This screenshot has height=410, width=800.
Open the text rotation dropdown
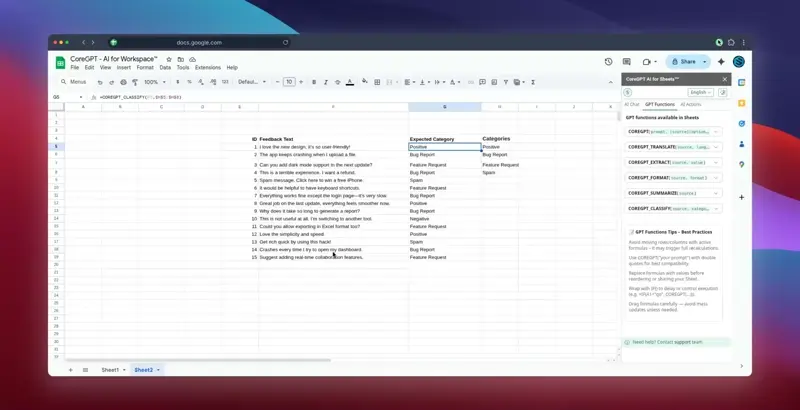point(454,82)
